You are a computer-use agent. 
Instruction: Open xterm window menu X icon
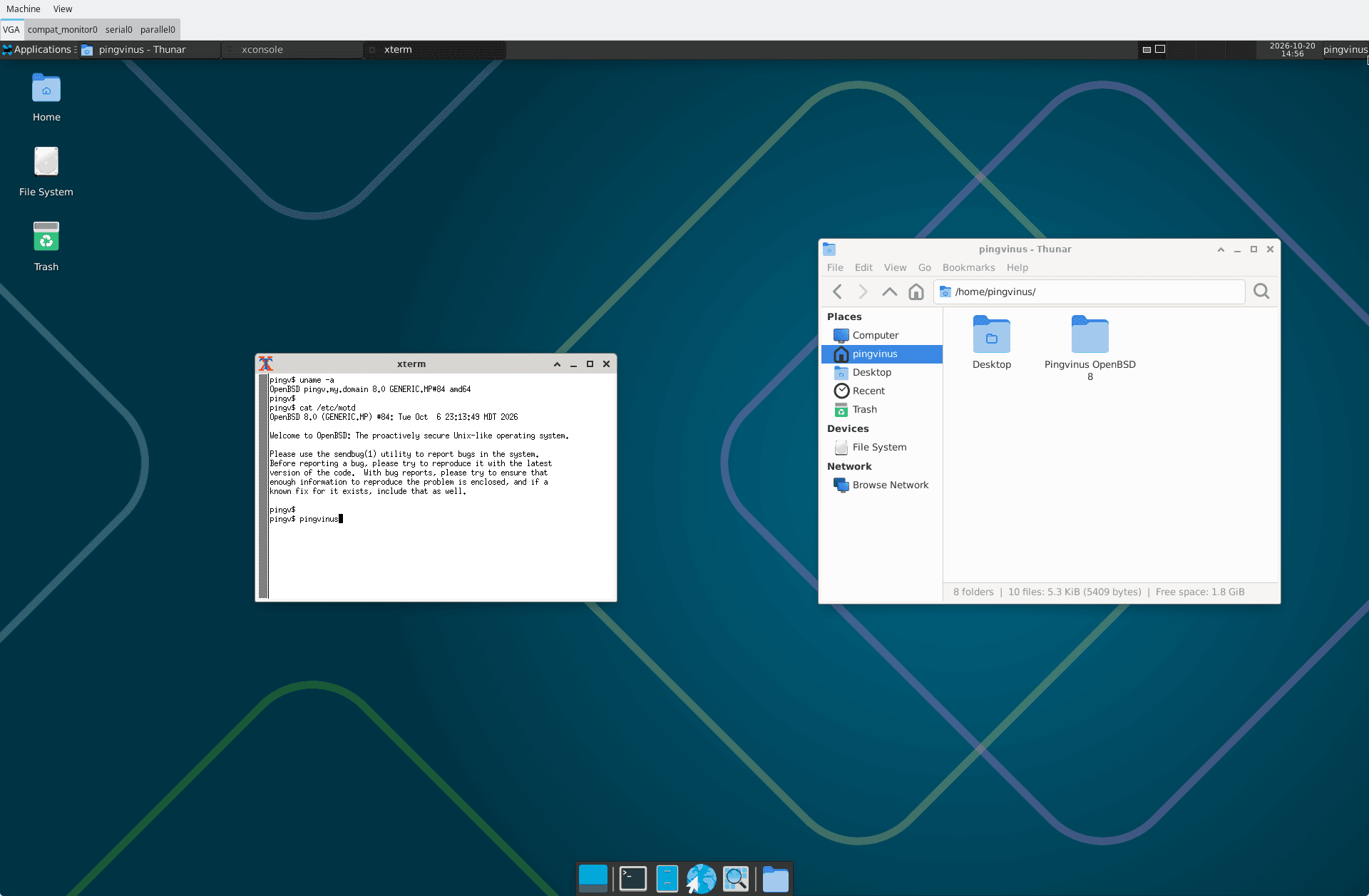pyautogui.click(x=266, y=364)
